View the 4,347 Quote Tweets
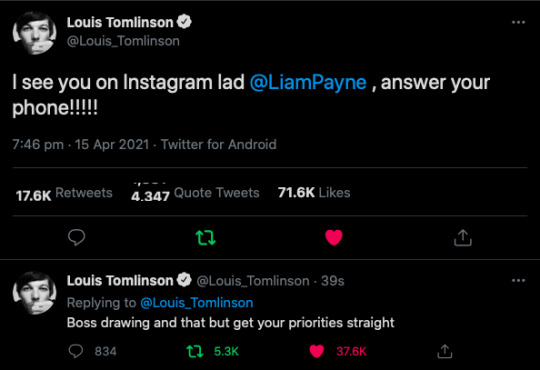The image size is (540, 370). coord(195,194)
